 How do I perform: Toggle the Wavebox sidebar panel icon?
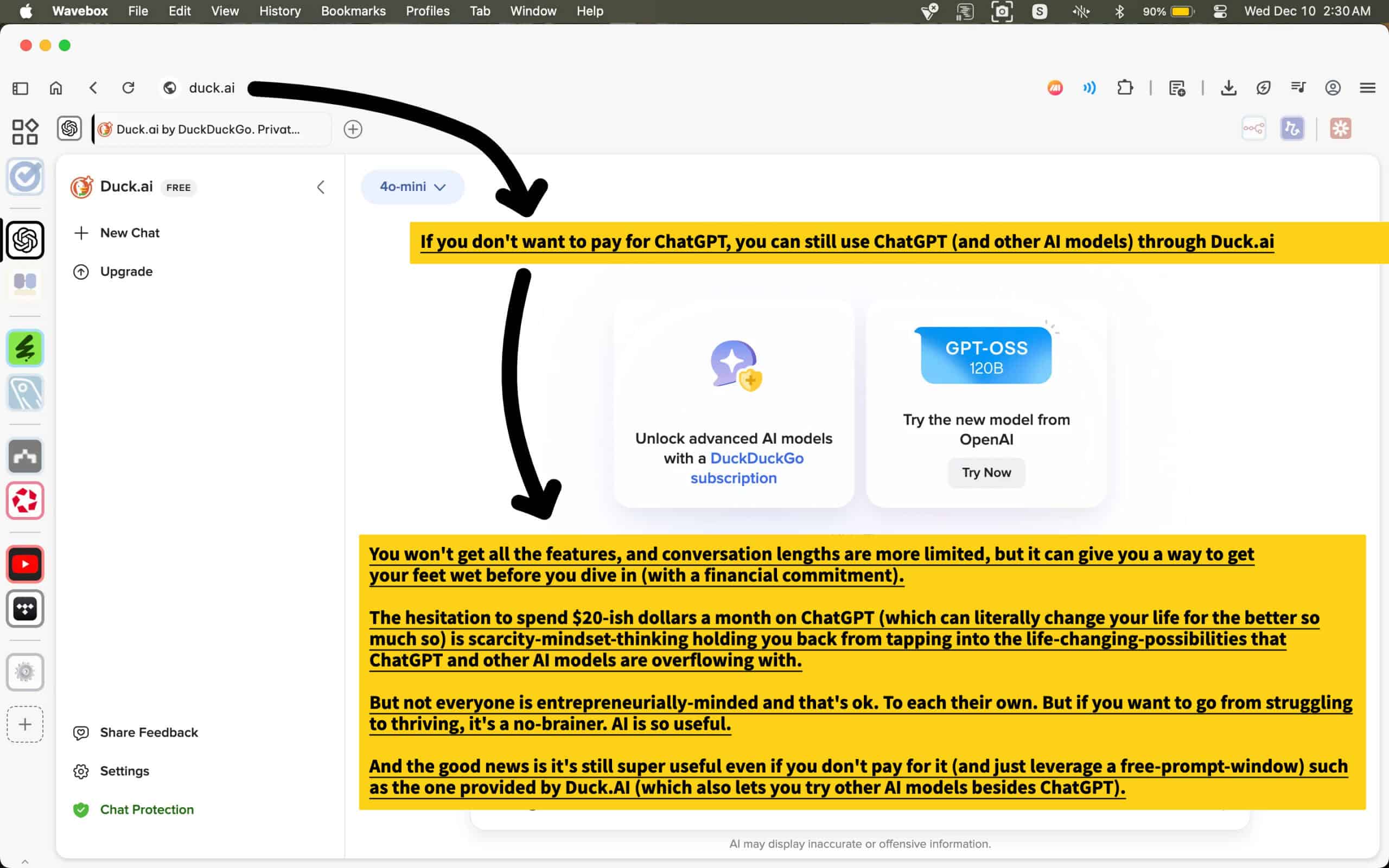pyautogui.click(x=20, y=88)
